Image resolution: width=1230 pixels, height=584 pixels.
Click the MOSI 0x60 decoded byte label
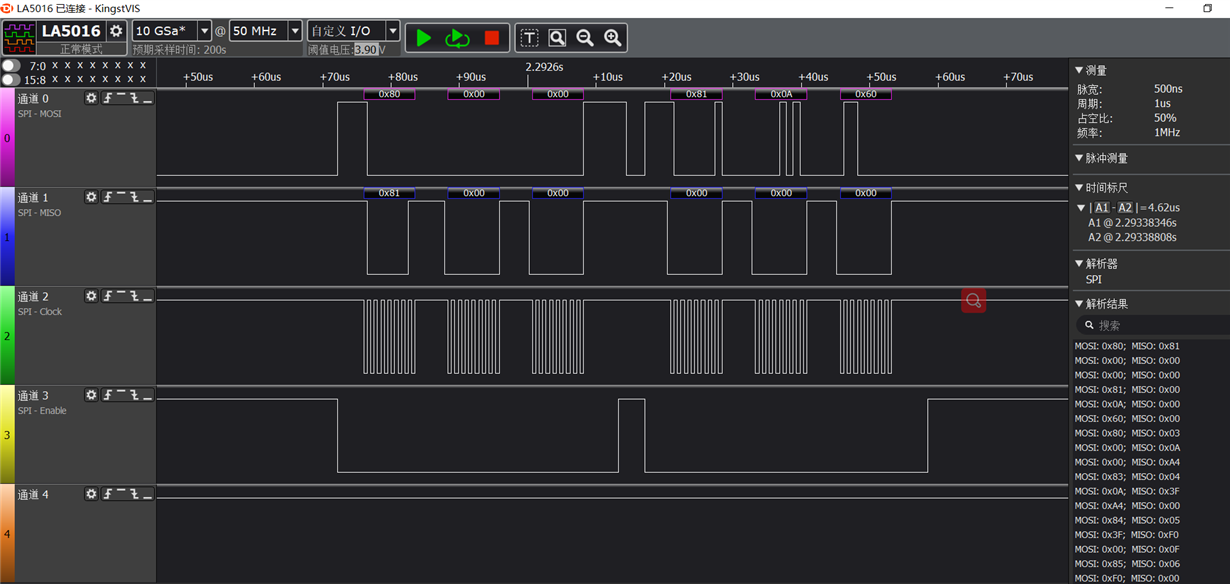click(865, 94)
